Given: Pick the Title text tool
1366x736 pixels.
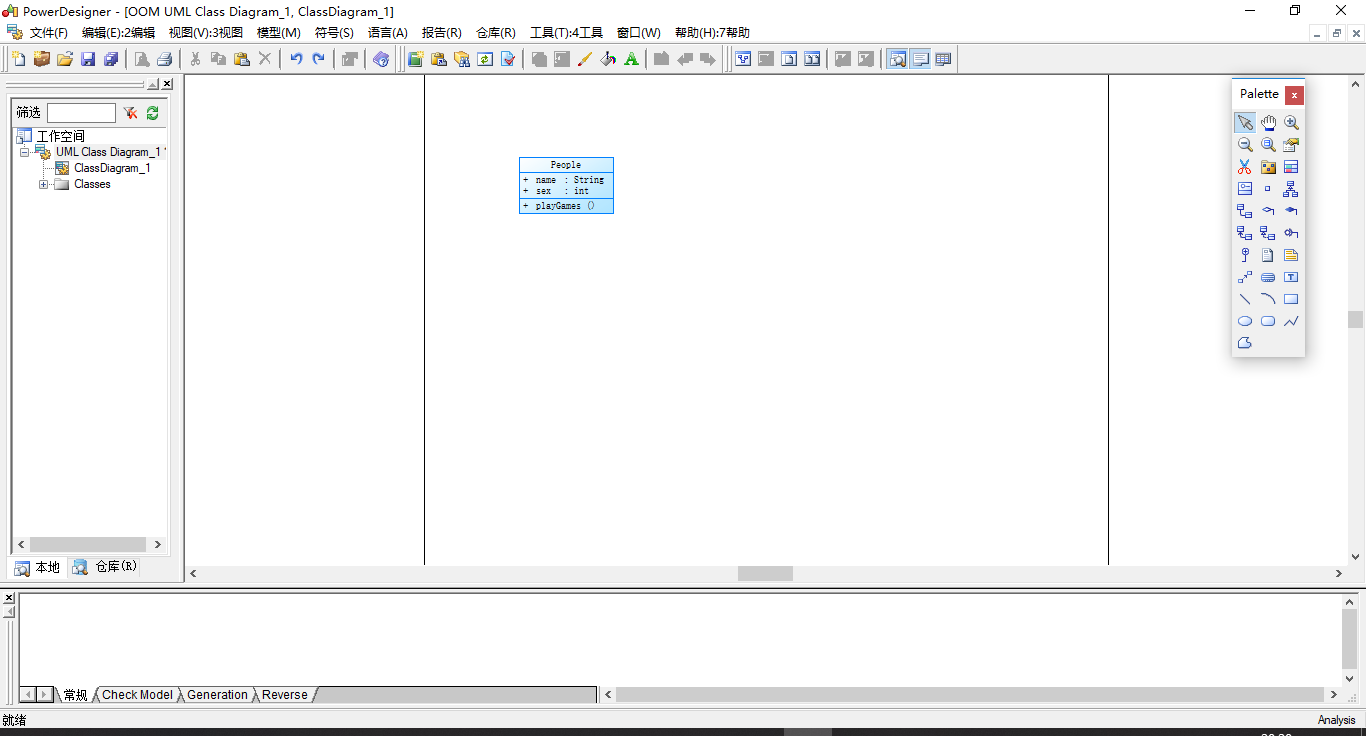Looking at the screenshot, I should click(1291, 277).
